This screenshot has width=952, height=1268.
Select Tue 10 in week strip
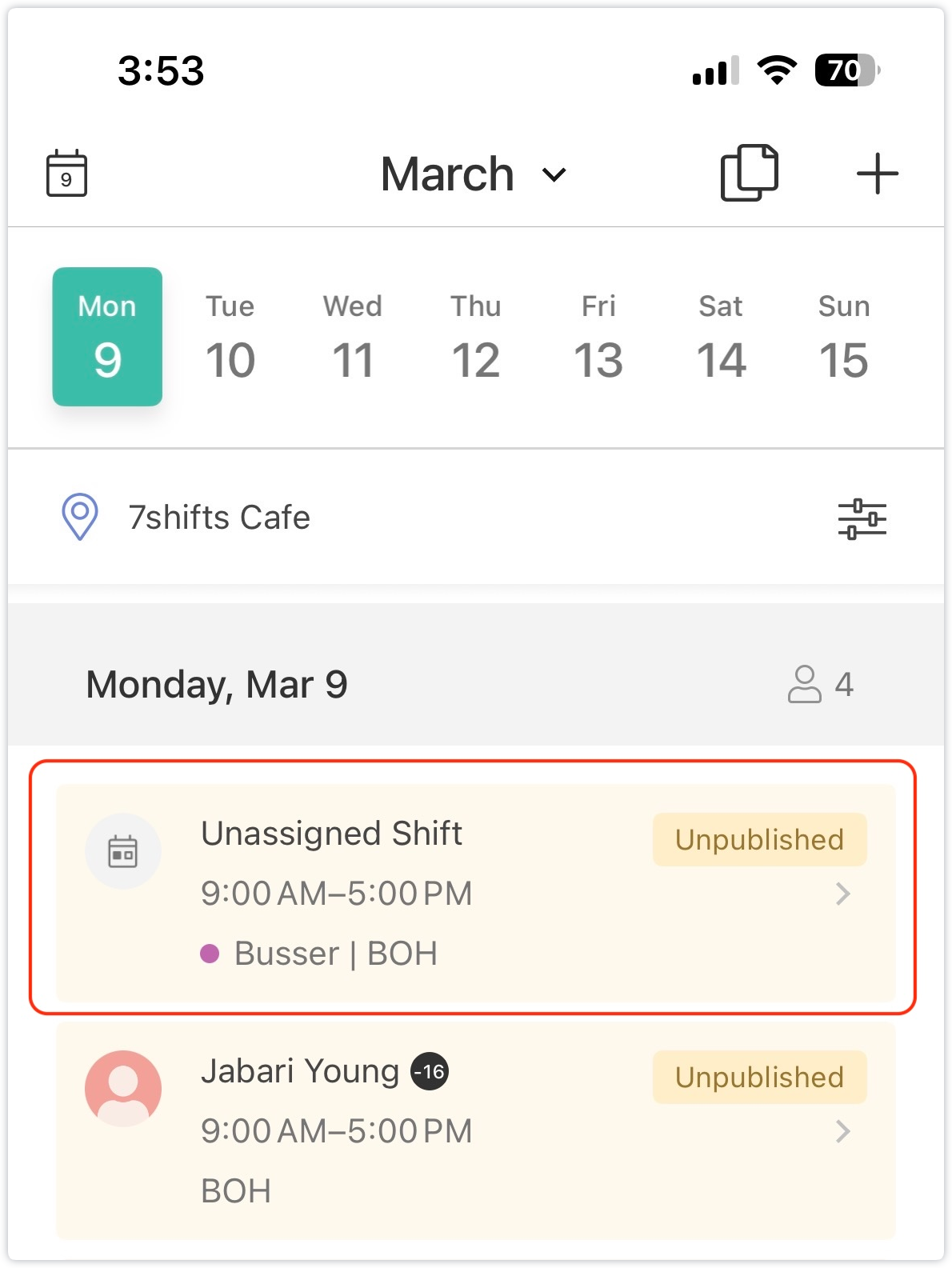[230, 338]
